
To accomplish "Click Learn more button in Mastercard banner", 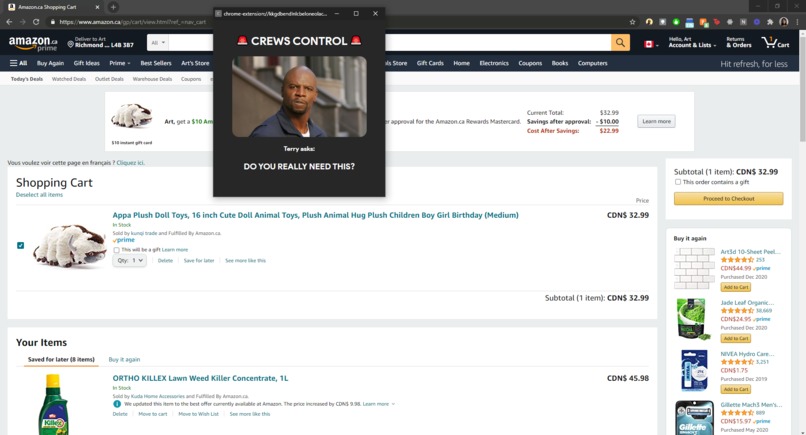I will click(x=656, y=121).
